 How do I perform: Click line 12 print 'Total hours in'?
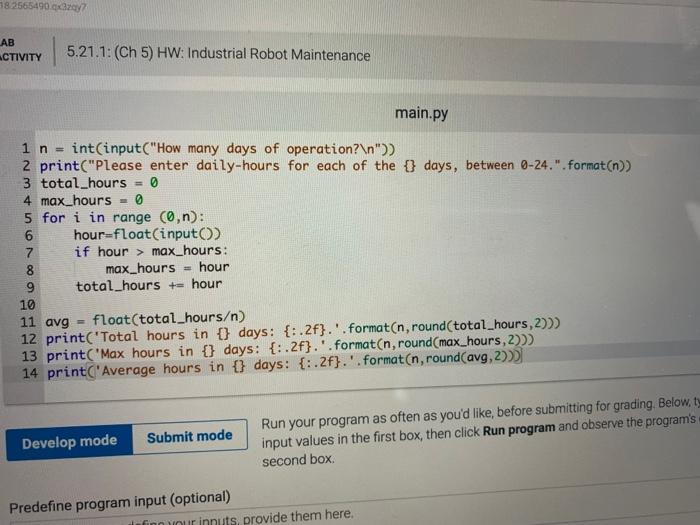coord(303,331)
